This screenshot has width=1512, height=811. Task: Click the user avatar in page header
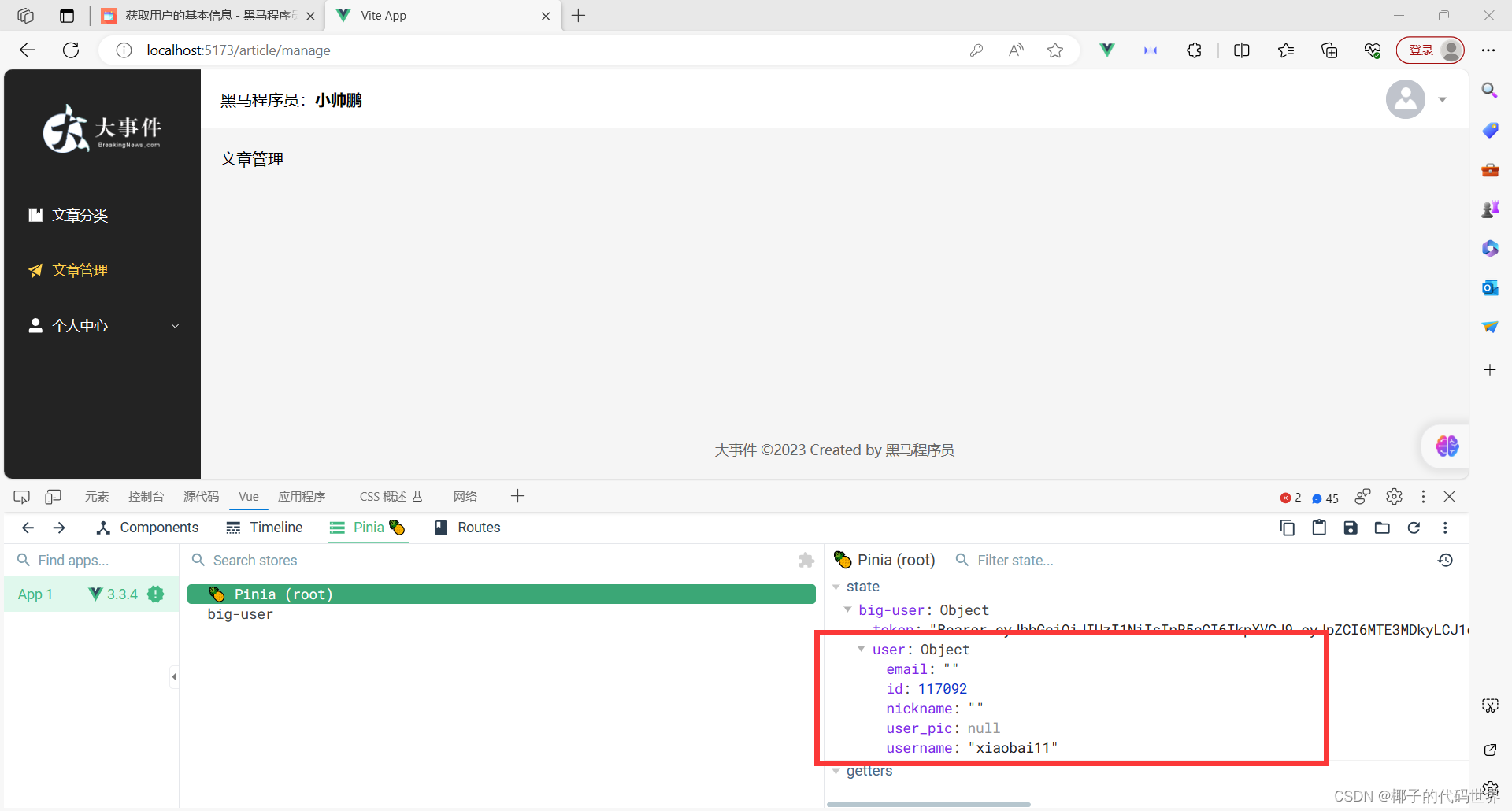[x=1406, y=99]
